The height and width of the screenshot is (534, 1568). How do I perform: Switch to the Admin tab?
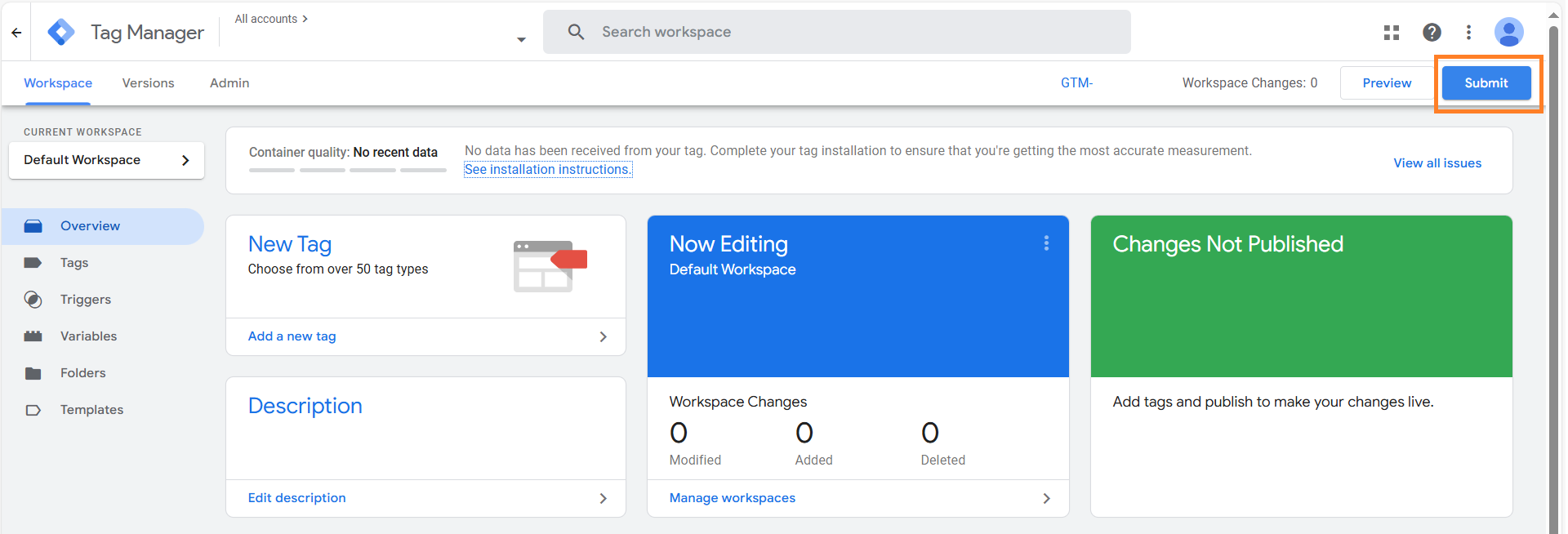[229, 83]
